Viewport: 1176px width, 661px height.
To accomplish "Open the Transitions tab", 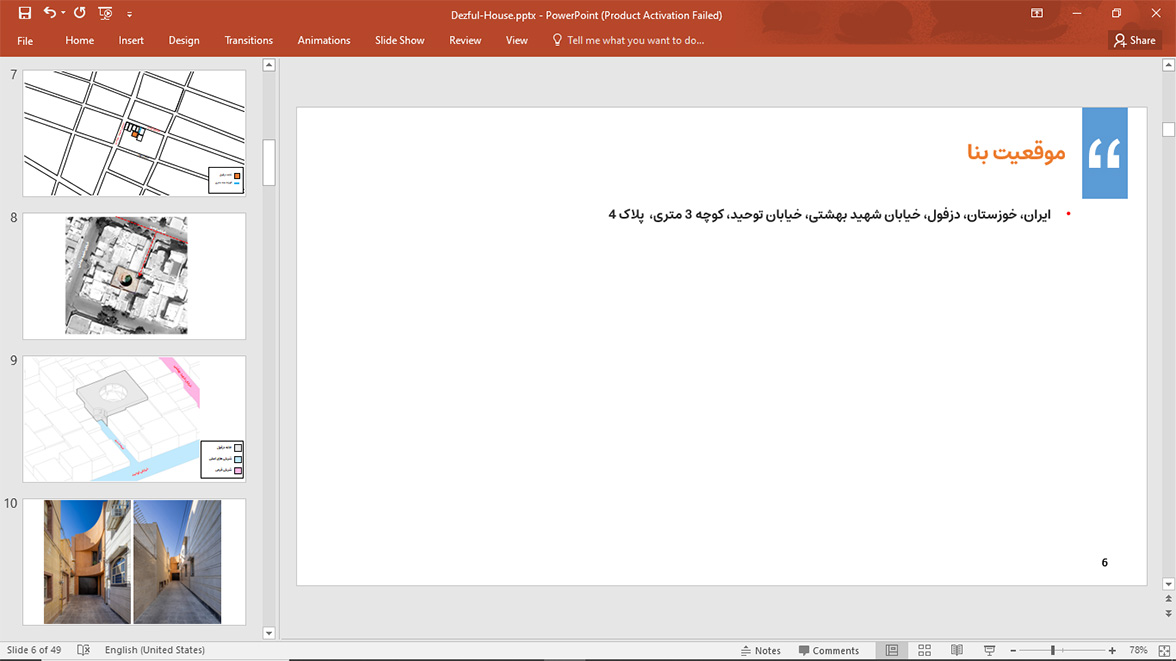I will coord(248,40).
